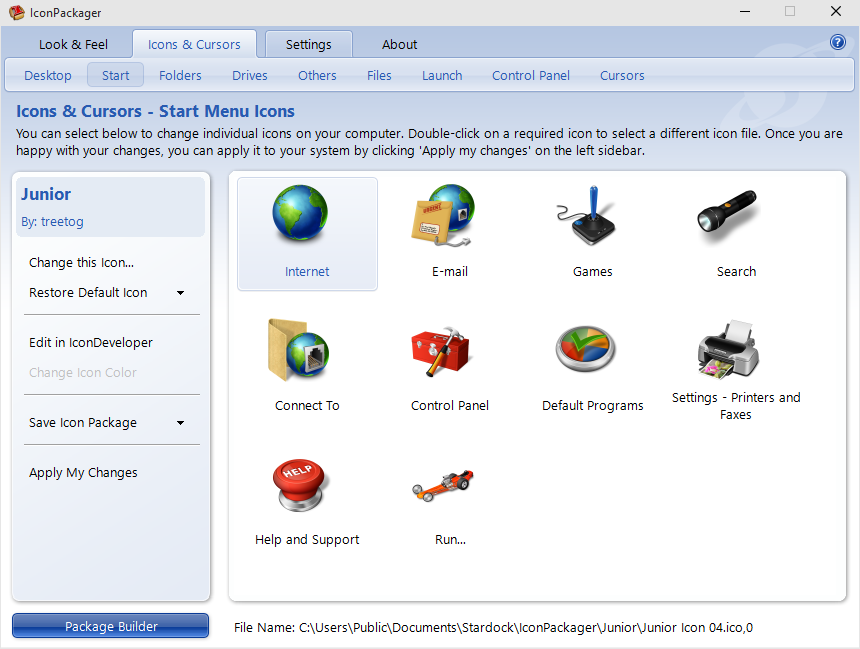
Task: Open the Control Panel sub-tab
Action: click(531, 75)
